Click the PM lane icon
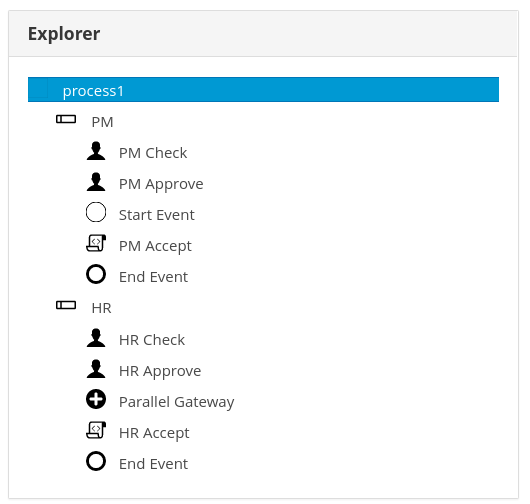Viewport: 530px width, 504px height. [x=66, y=119]
